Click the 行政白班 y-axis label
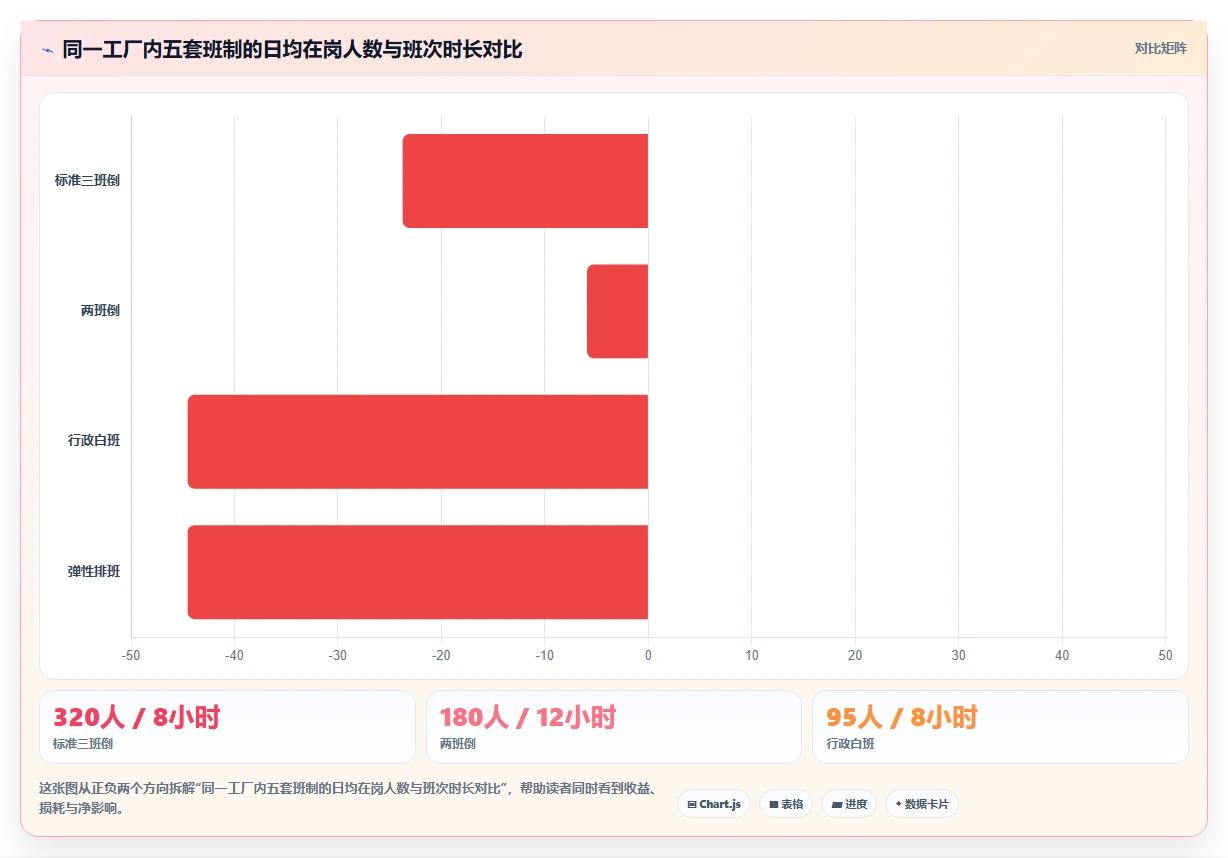The height and width of the screenshot is (858, 1228). (94, 441)
